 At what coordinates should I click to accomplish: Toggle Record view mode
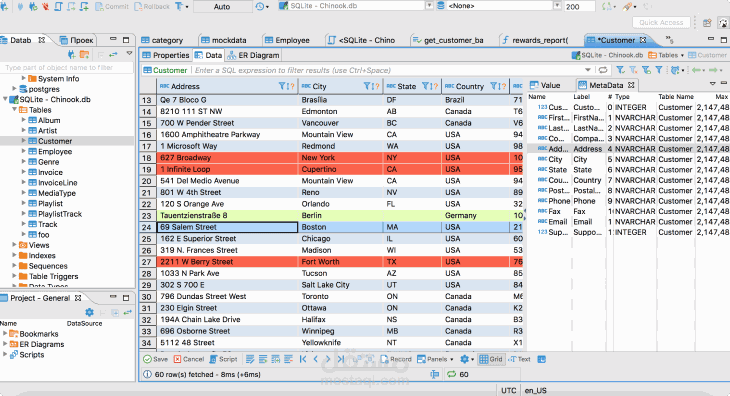point(396,359)
